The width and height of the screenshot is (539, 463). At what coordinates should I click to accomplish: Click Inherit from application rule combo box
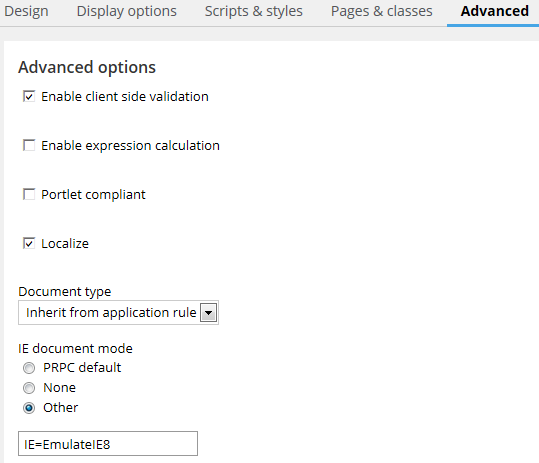(x=118, y=313)
